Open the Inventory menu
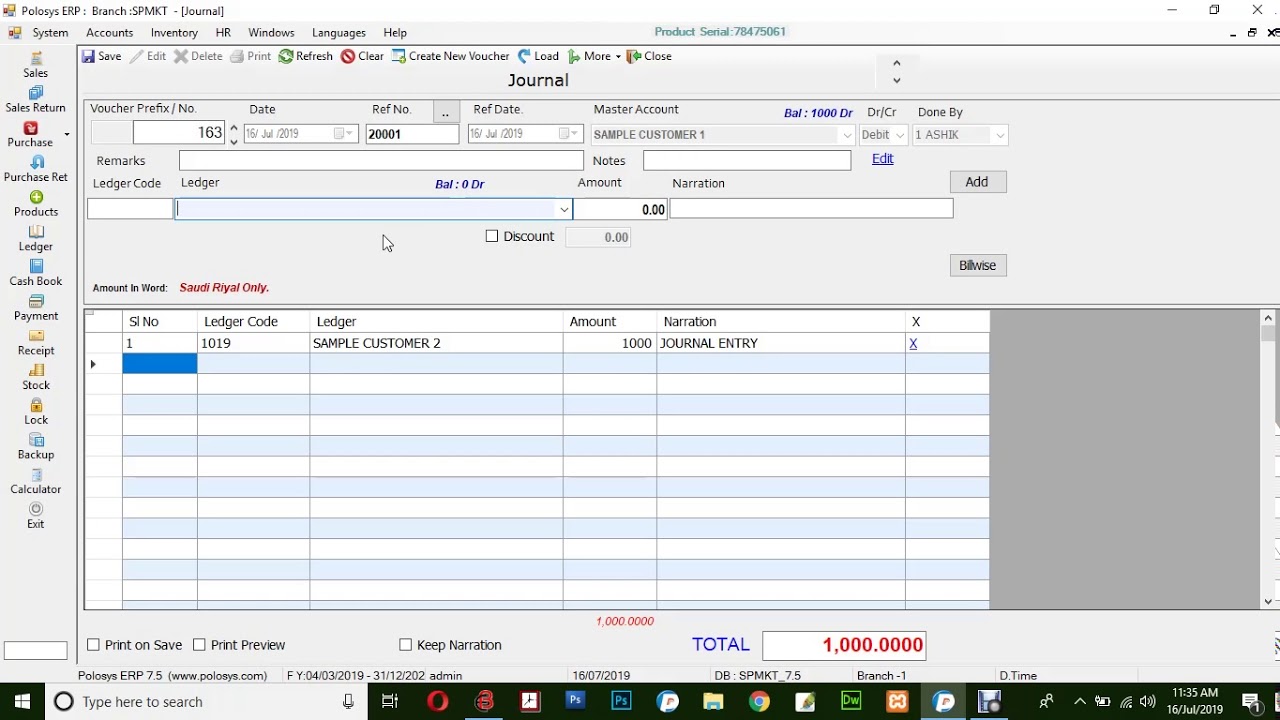The height and width of the screenshot is (720, 1280). click(174, 33)
